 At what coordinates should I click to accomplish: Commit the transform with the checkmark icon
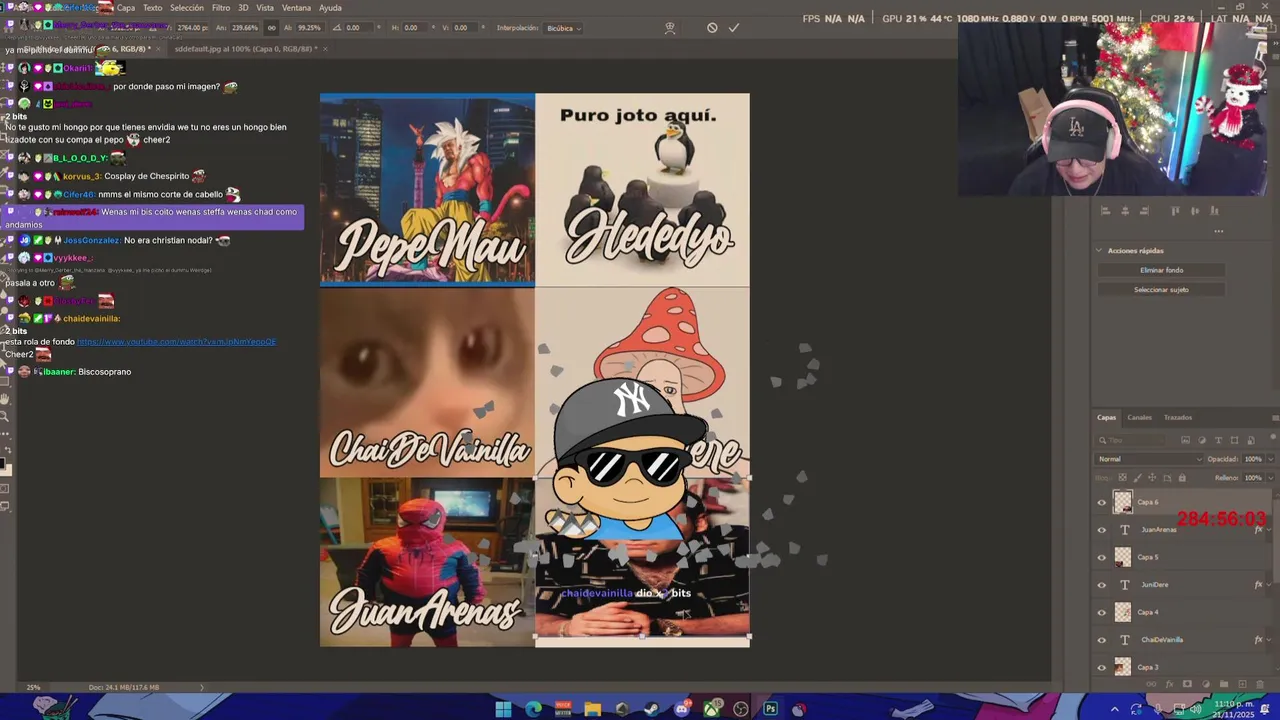[x=734, y=28]
